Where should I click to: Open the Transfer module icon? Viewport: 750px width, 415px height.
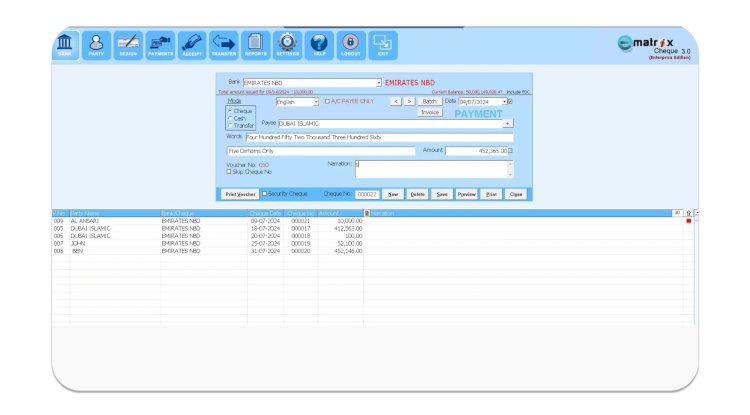coord(223,46)
